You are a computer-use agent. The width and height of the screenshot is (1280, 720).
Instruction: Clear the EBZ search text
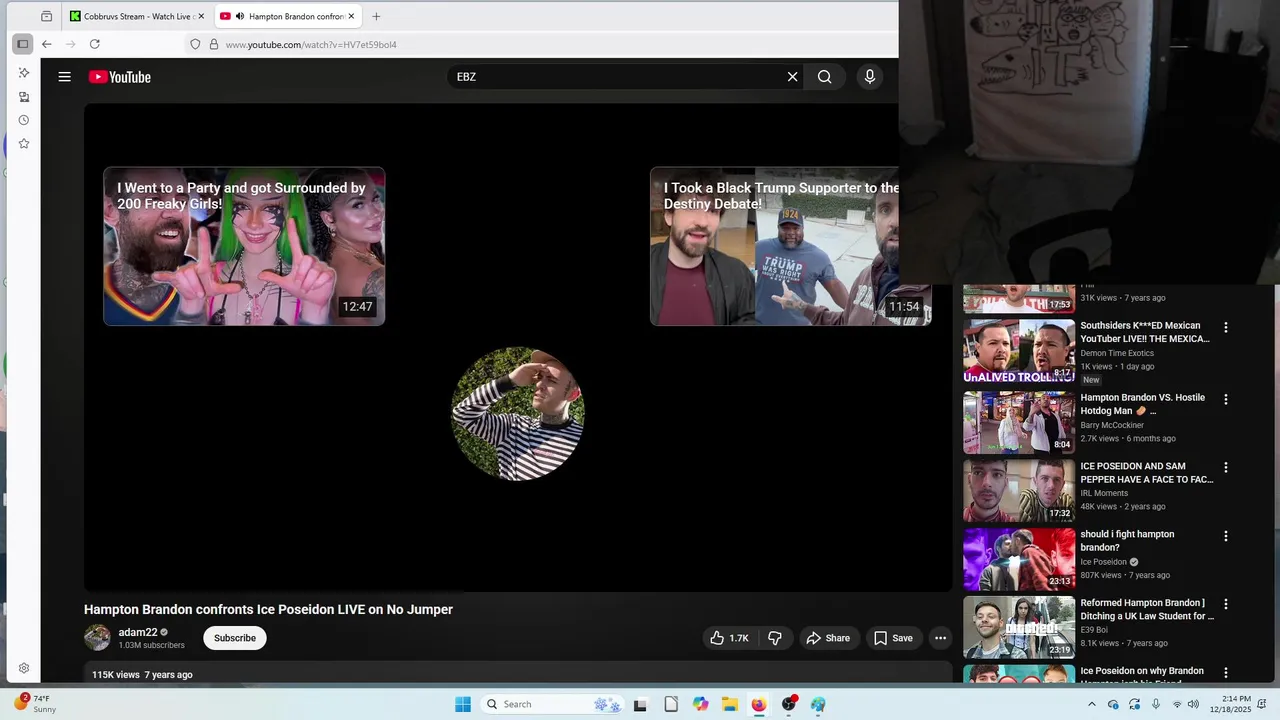click(792, 77)
